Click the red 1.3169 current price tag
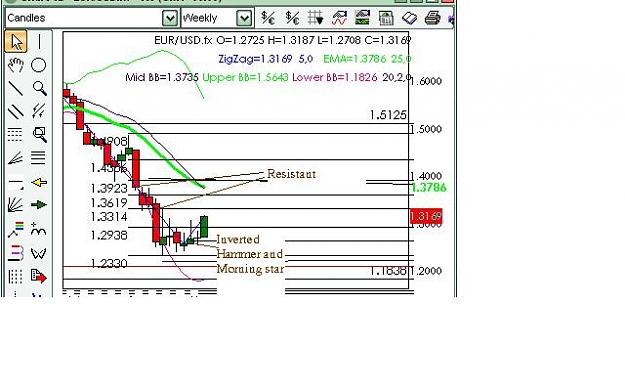This screenshot has width=625, height=391. click(426, 216)
